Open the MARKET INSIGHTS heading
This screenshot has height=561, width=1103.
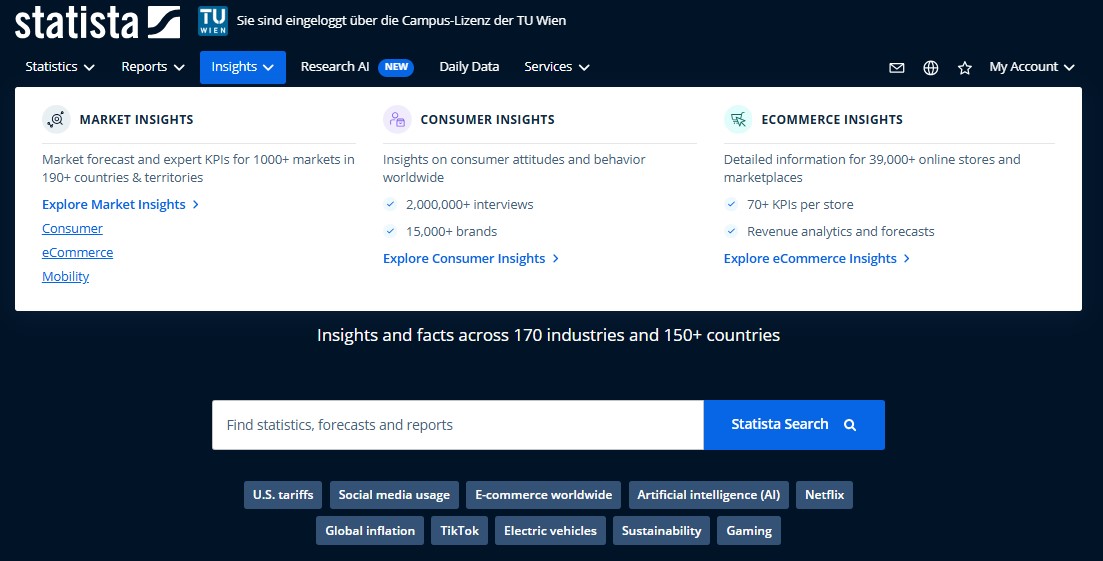[136, 120]
